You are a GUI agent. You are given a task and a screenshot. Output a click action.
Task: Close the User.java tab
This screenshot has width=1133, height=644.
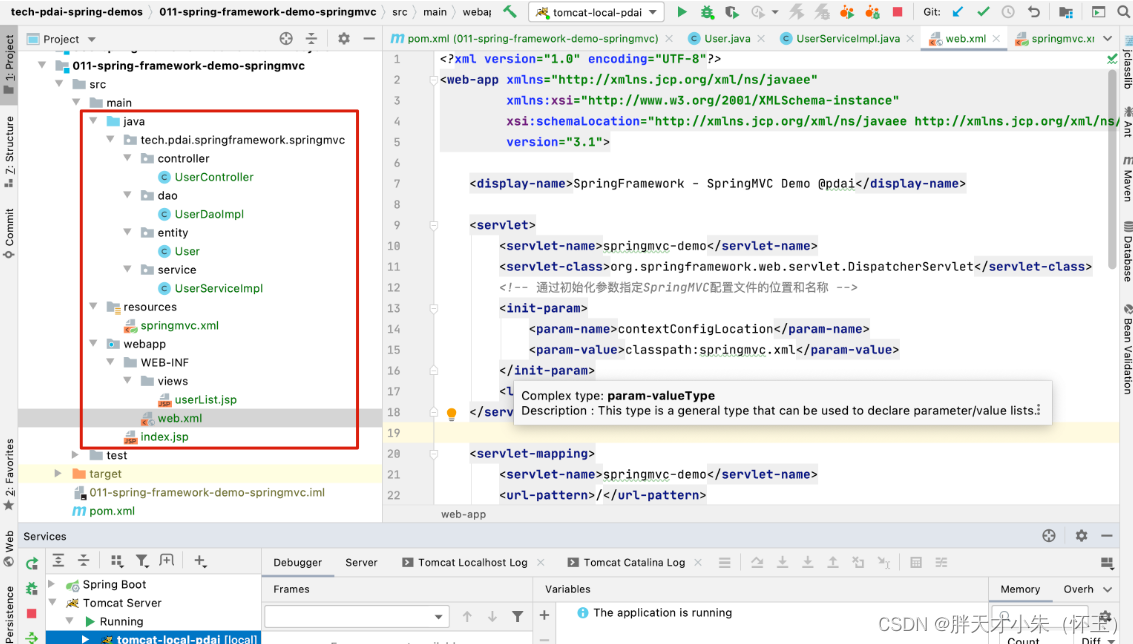point(761,38)
